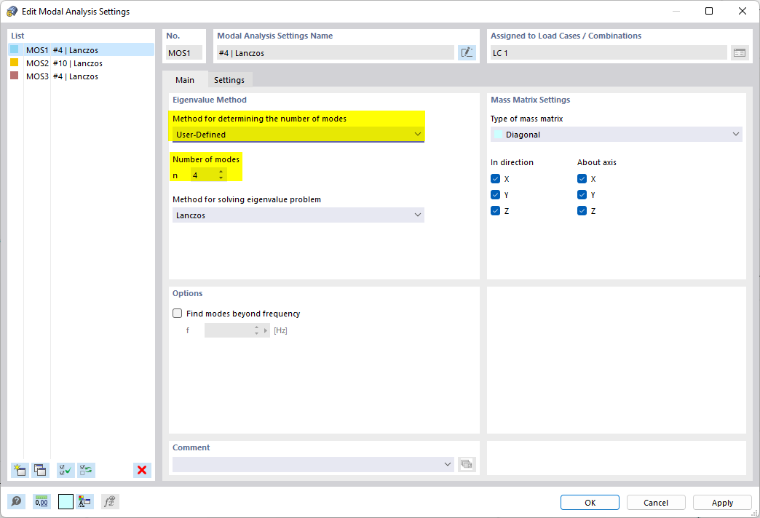Image resolution: width=760 pixels, height=518 pixels.
Task: Open the help search icon at bottom left
Action: [16, 502]
